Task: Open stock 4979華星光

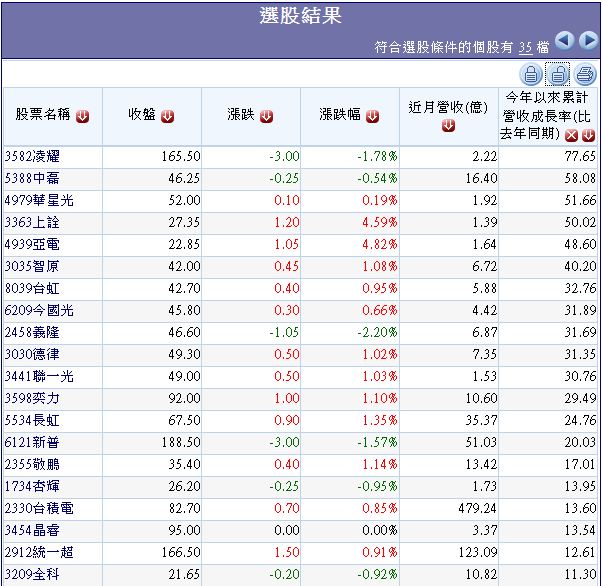Action: coord(39,200)
